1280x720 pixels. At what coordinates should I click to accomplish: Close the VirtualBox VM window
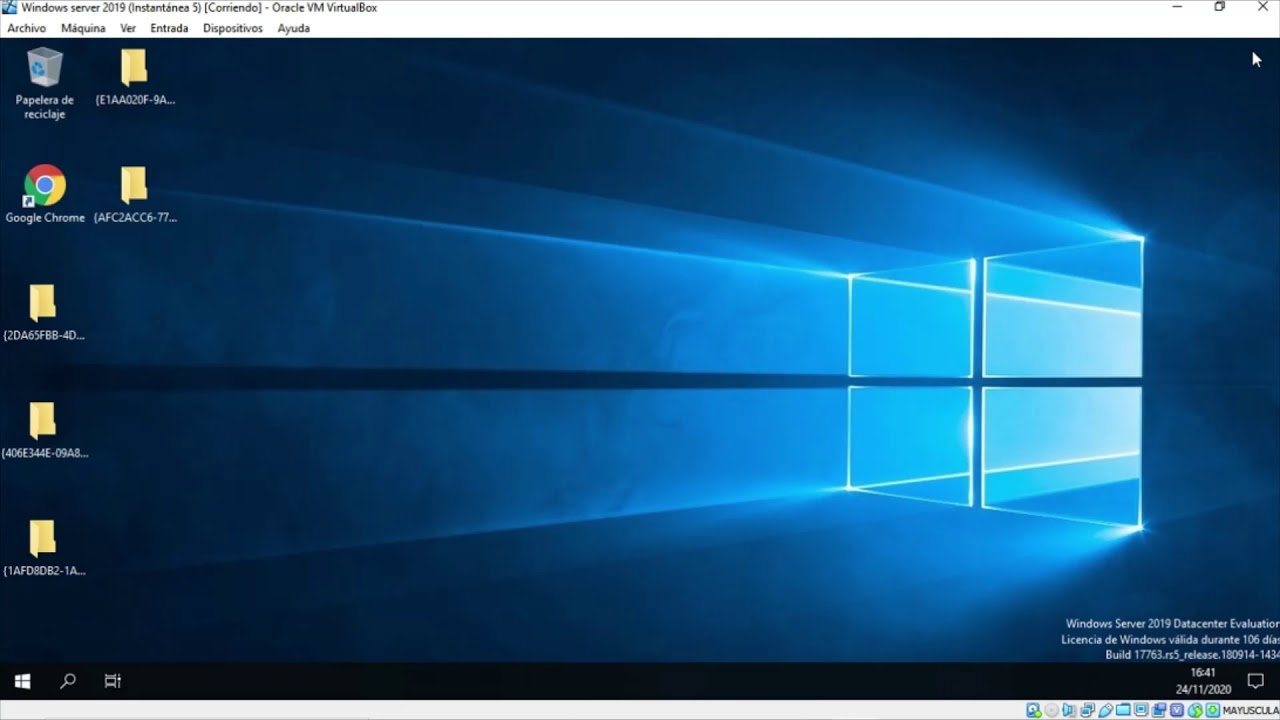(x=1262, y=7)
